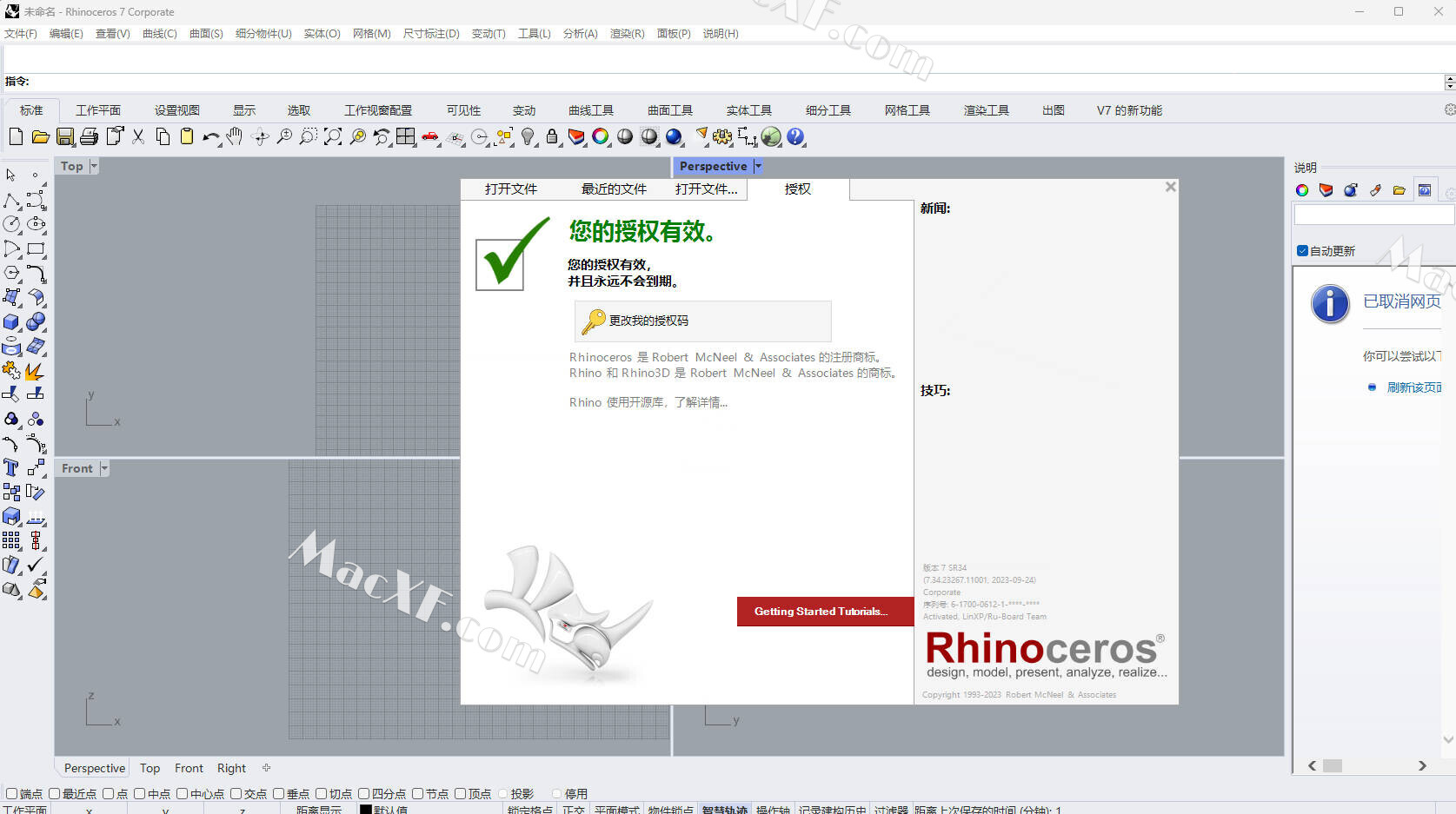The width and height of the screenshot is (1456, 814).
Task: Select the Pan hand tool
Action: 234,136
